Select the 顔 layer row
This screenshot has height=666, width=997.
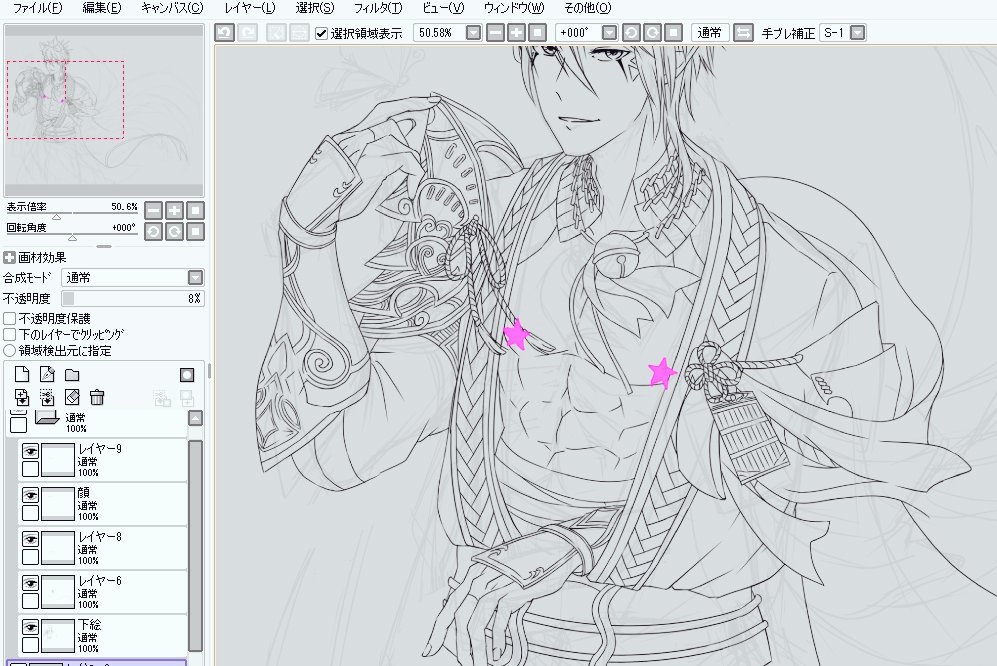click(x=103, y=504)
